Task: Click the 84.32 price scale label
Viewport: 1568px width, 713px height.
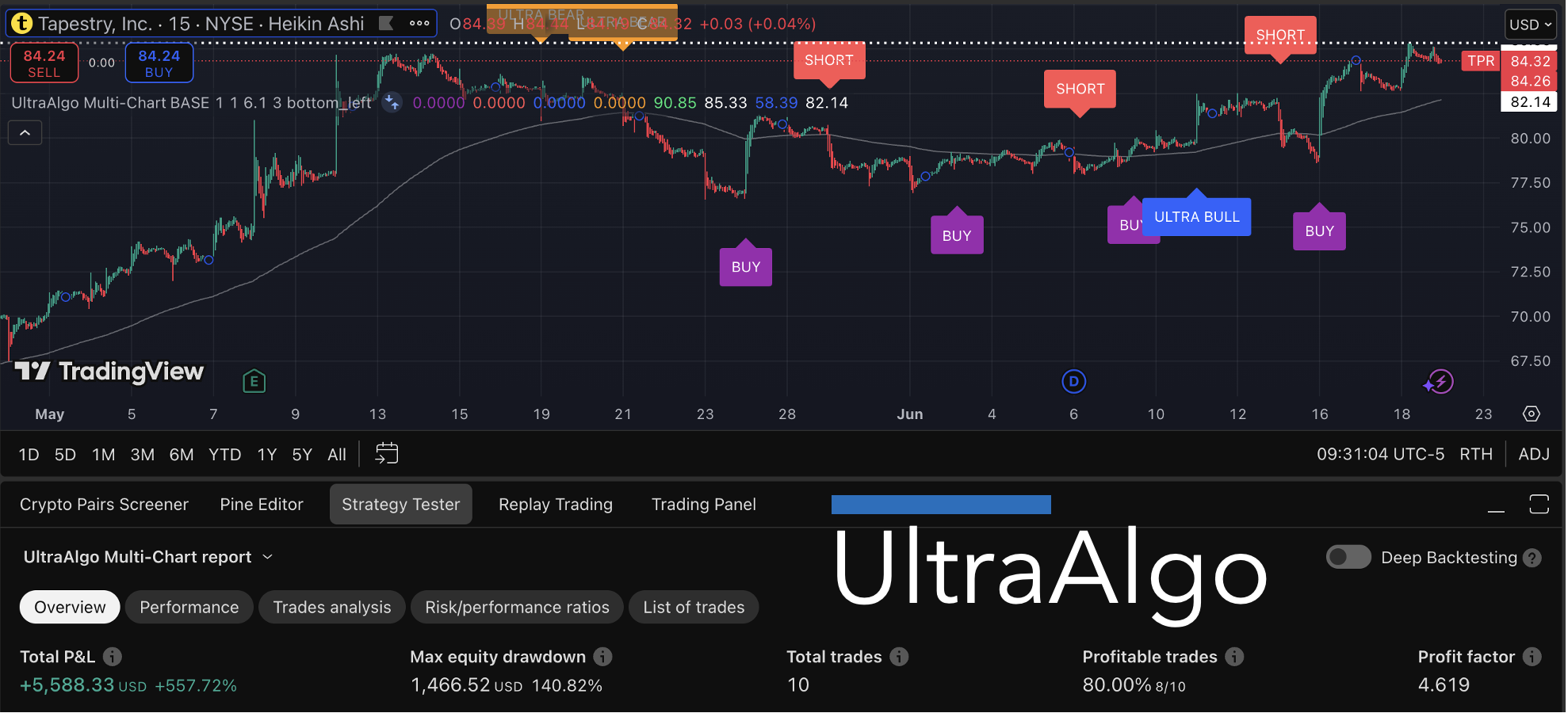Action: pyautogui.click(x=1530, y=61)
